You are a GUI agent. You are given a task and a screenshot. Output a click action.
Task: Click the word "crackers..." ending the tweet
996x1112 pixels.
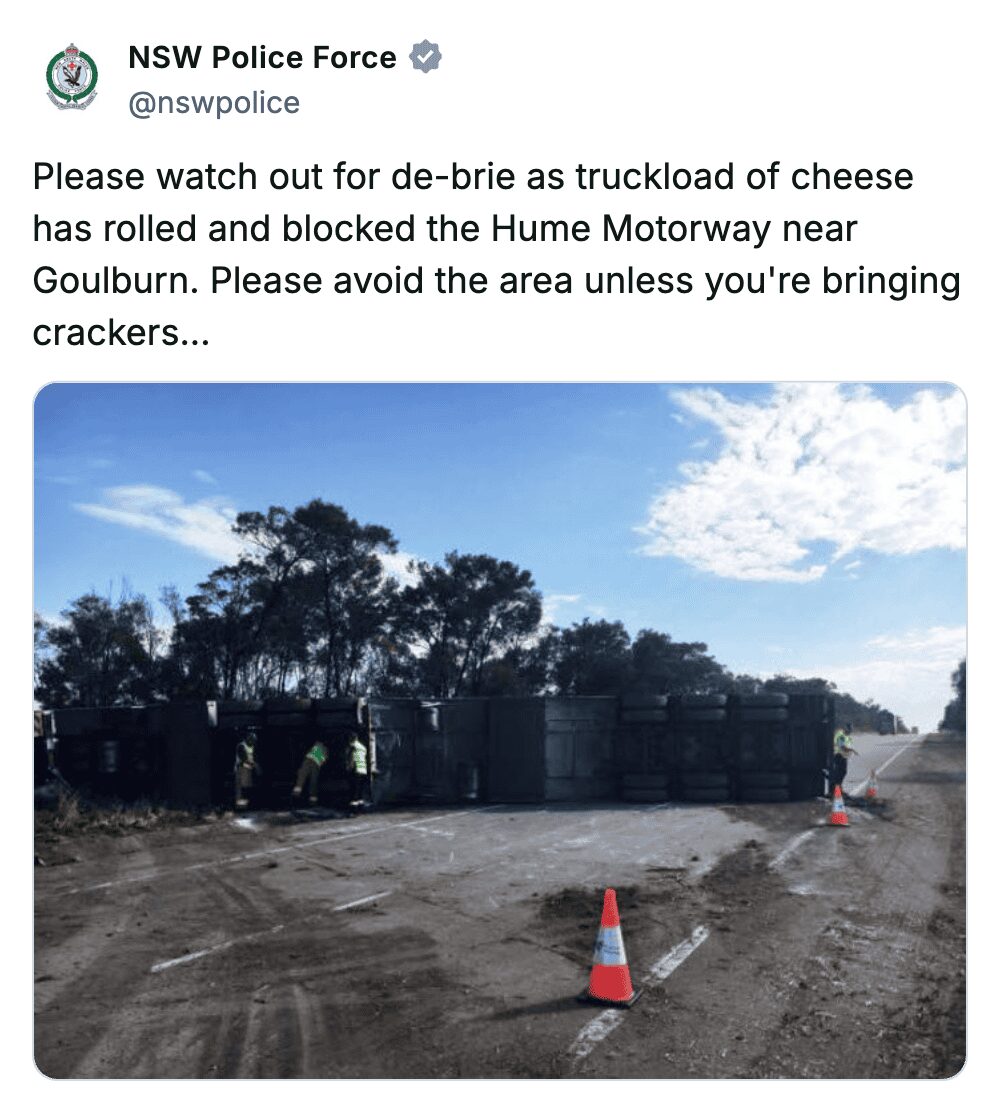(x=121, y=332)
